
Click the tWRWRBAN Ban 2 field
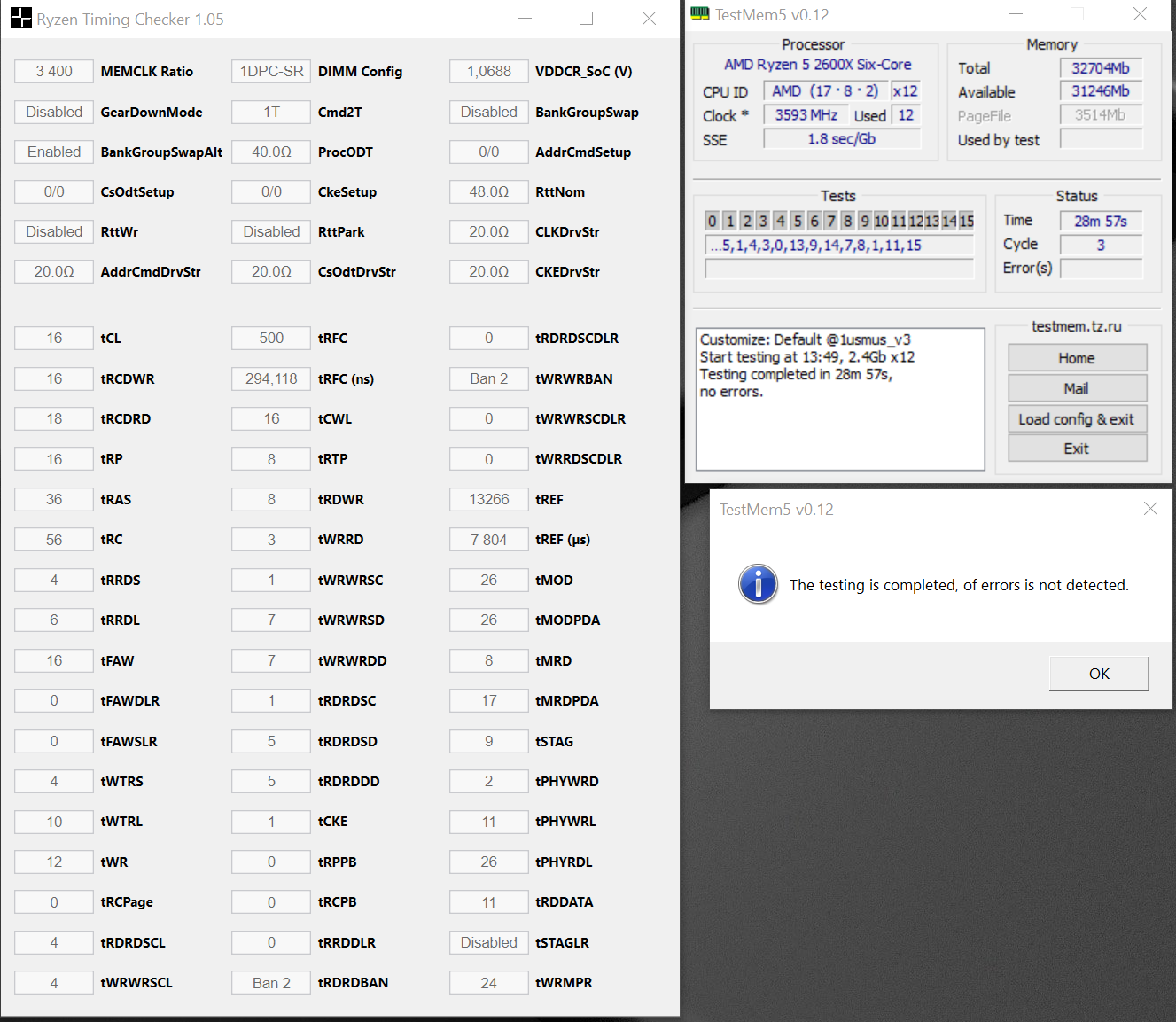[489, 378]
